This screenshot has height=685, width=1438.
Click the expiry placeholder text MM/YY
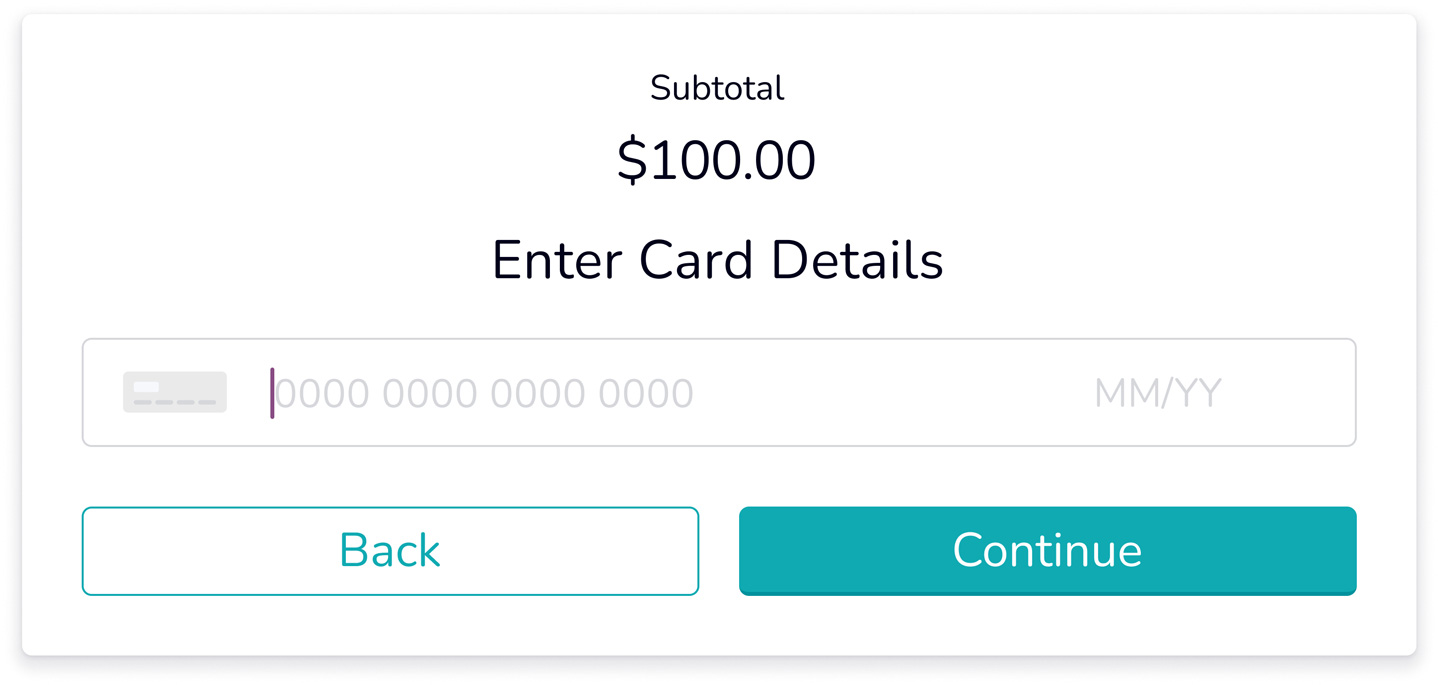pyautogui.click(x=1157, y=393)
